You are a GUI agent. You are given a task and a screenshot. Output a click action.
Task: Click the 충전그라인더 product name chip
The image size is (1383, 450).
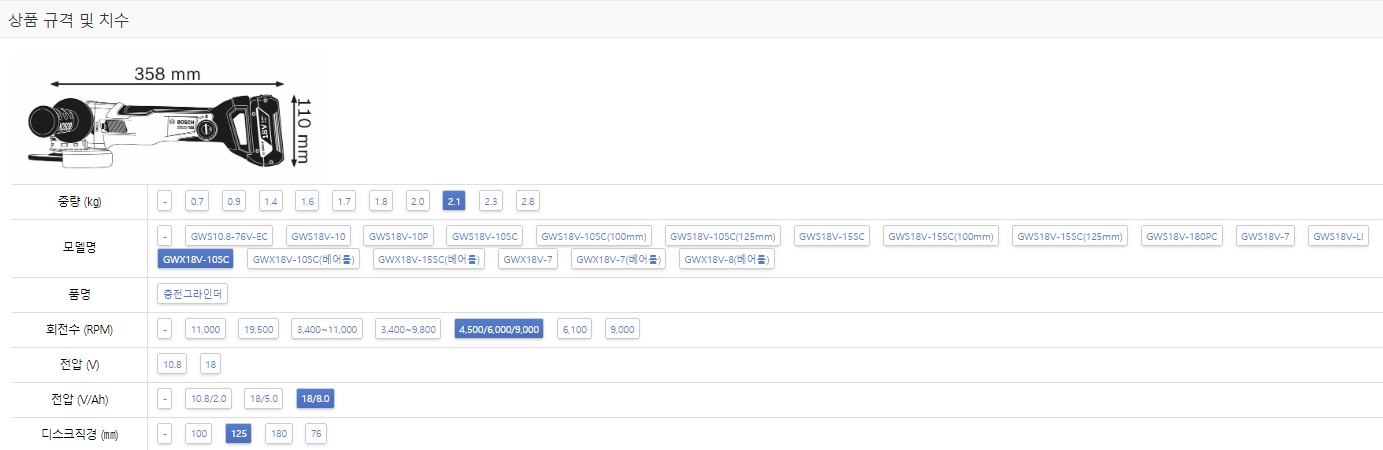(x=193, y=294)
